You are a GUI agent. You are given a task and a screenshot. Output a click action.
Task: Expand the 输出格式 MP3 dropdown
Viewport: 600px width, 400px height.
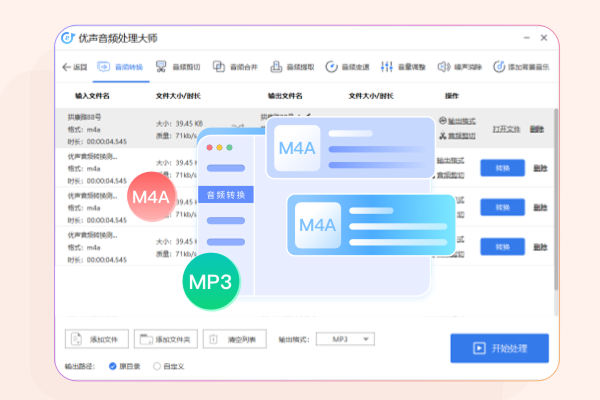(345, 339)
